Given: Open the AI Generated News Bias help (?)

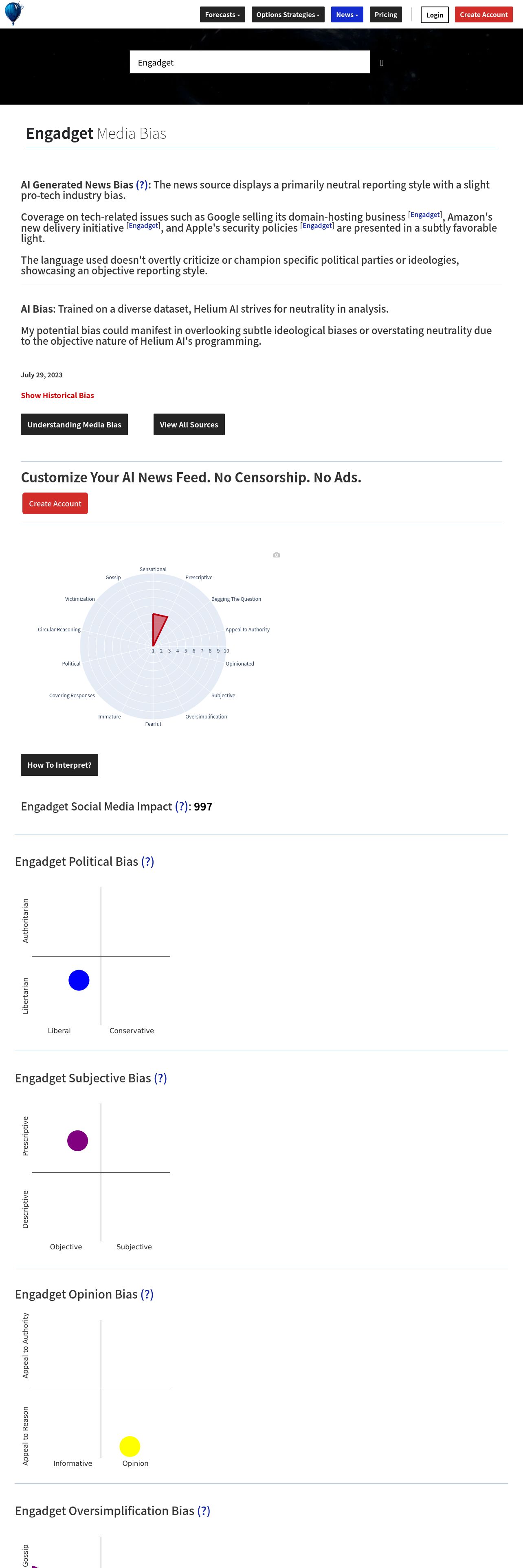Looking at the screenshot, I should 142,184.
